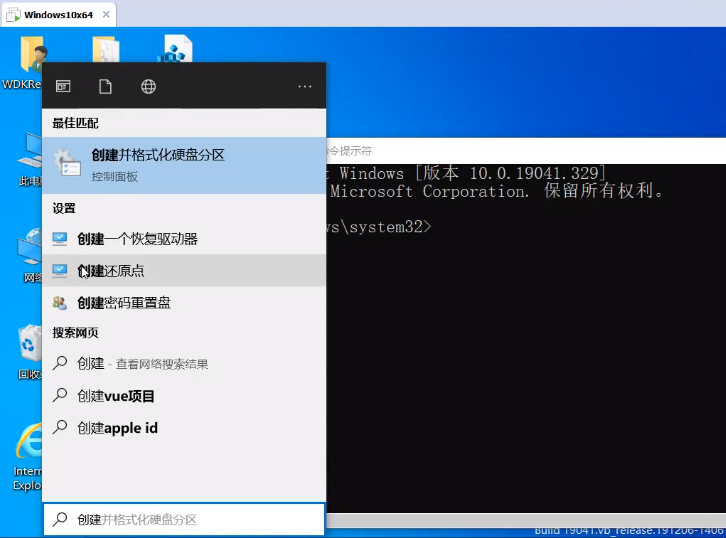Select the Apps filter icon in search panel
The image size is (726, 538).
(x=63, y=86)
